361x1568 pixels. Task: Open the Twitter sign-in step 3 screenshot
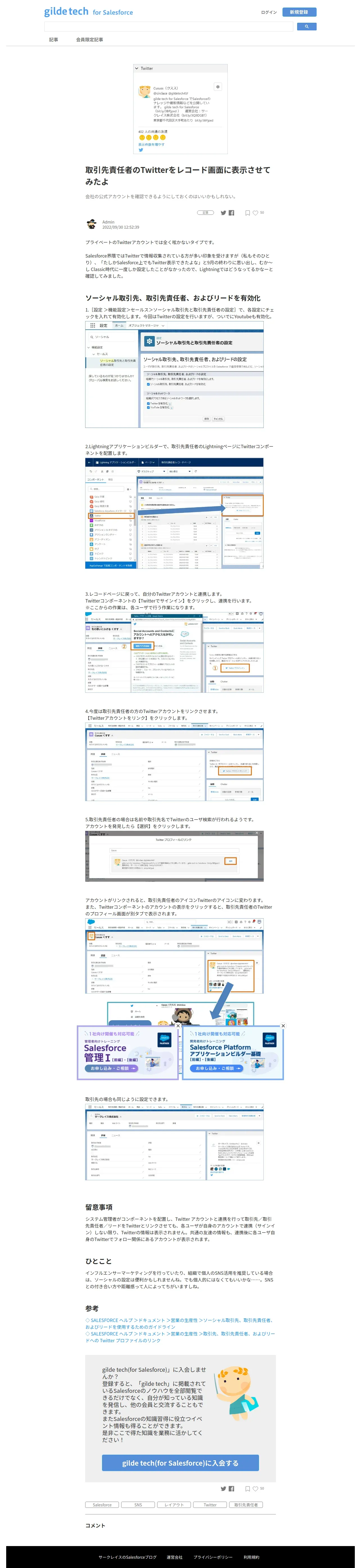[x=174, y=652]
